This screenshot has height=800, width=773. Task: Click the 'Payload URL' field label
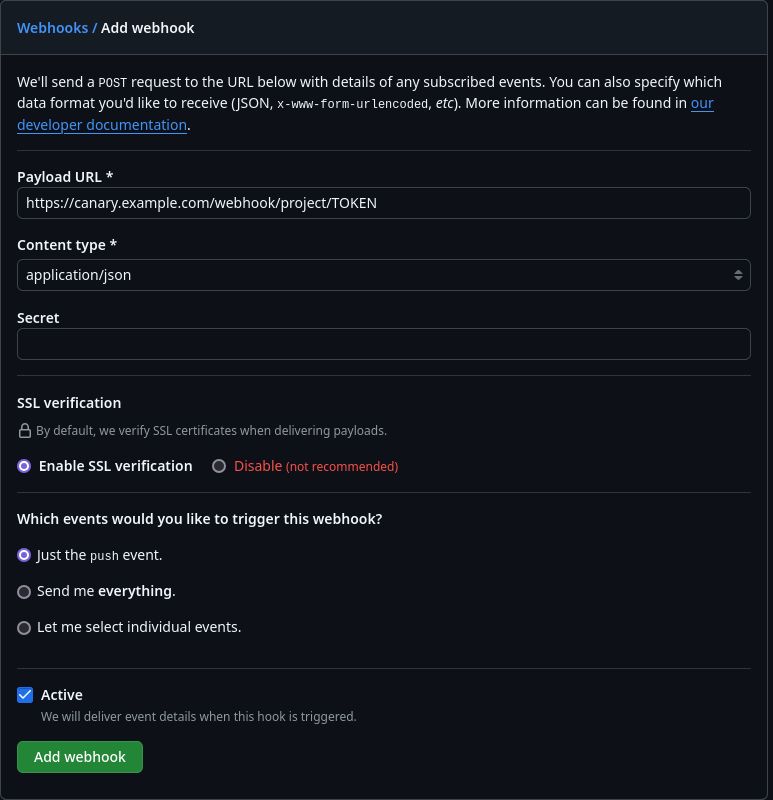pos(65,177)
